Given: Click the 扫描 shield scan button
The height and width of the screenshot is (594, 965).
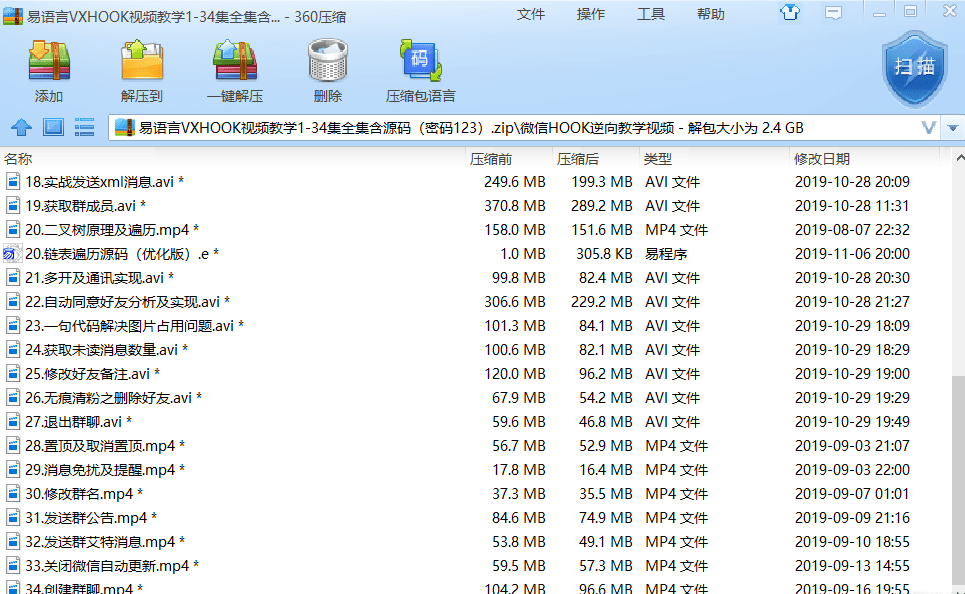Looking at the screenshot, I should click(914, 67).
